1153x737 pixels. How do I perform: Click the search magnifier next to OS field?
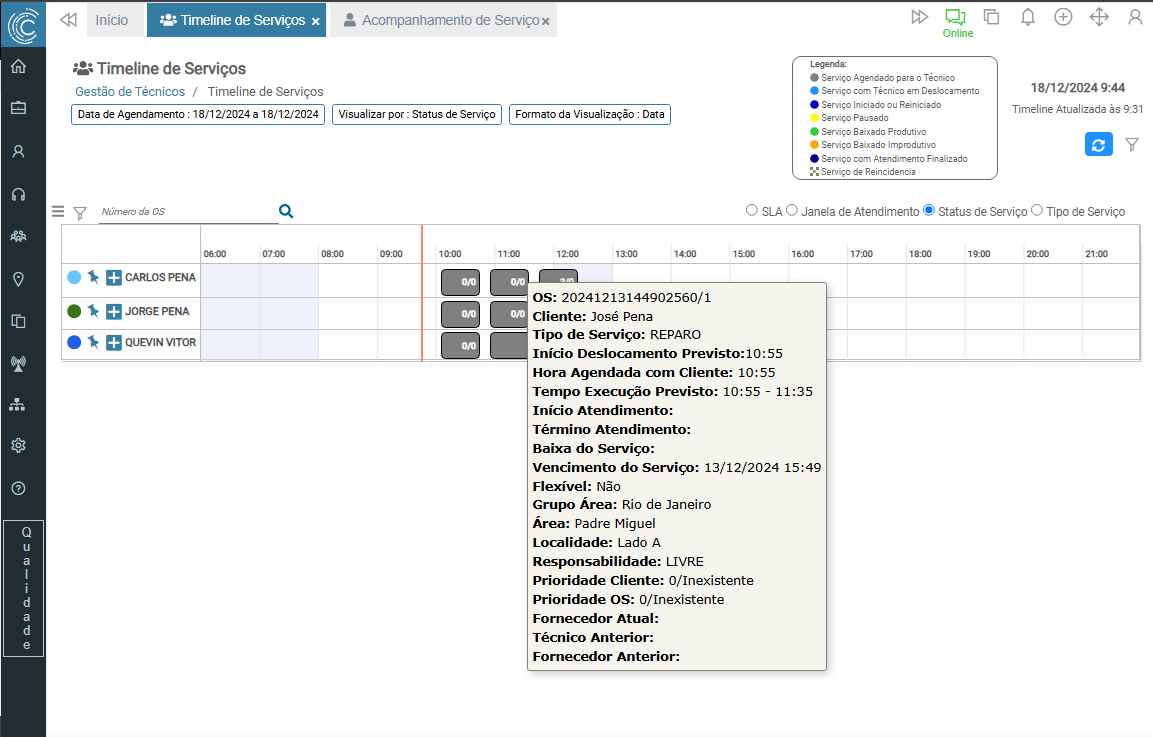tap(286, 211)
